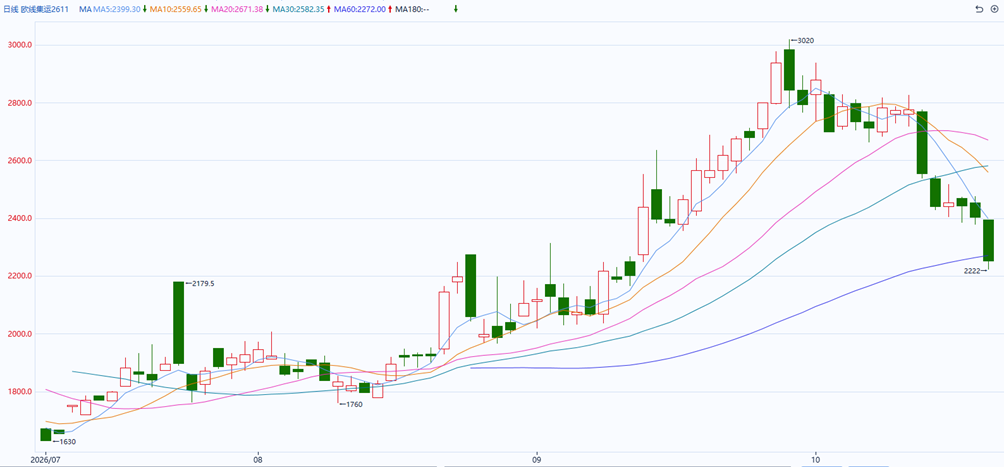This screenshot has width=1004, height=467.
Task: Click the 2200.0 axis label
Action: click(x=19, y=276)
